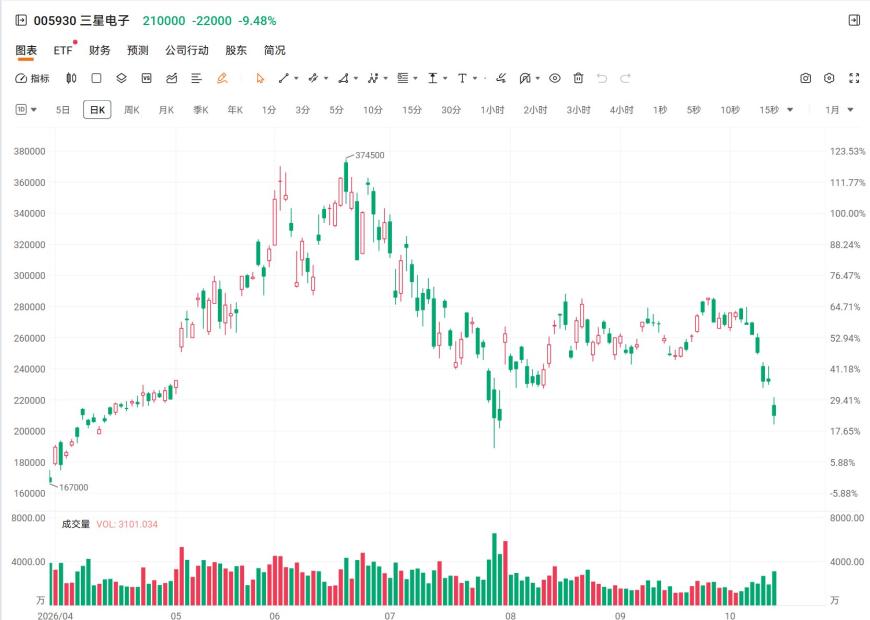Screen dimensions: 870x620
Task: Expand the trend line tool dropdown arrow
Action: pyautogui.click(x=296, y=78)
